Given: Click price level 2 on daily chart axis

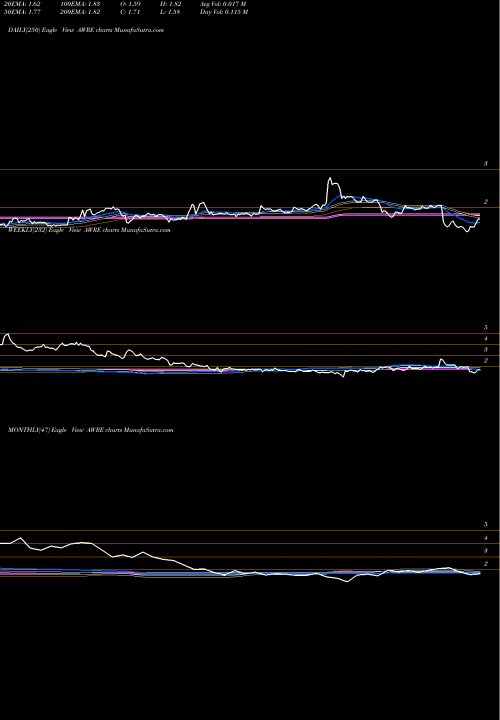Looking at the screenshot, I should (485, 202).
